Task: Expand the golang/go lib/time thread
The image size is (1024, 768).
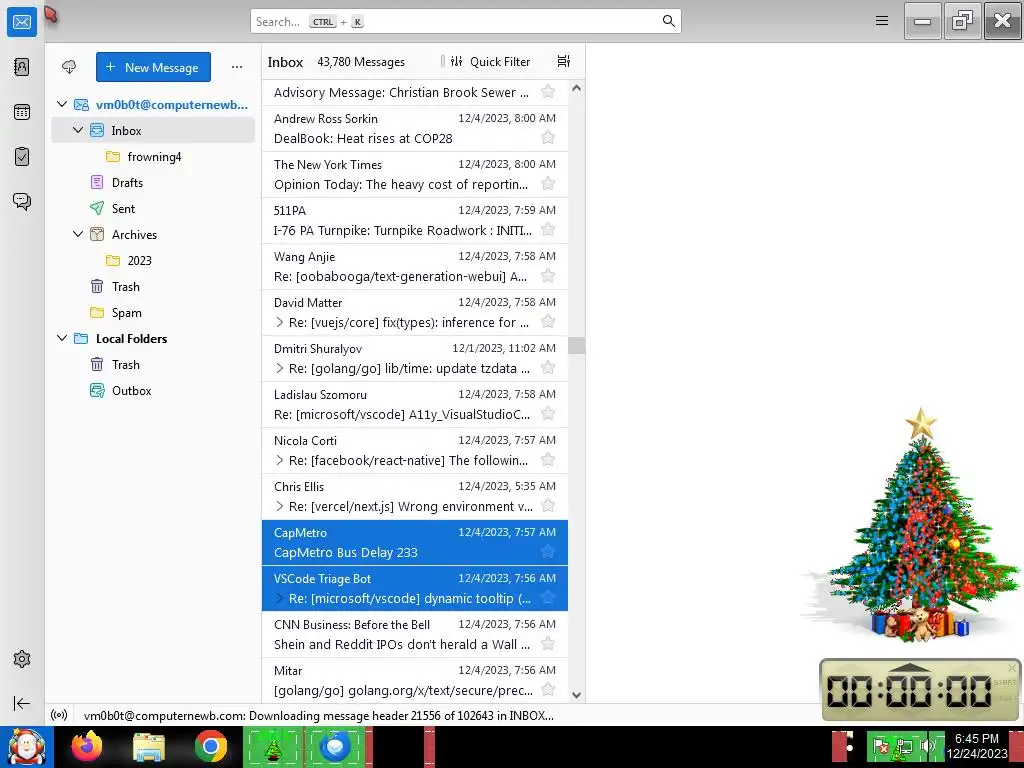Action: pos(280,368)
